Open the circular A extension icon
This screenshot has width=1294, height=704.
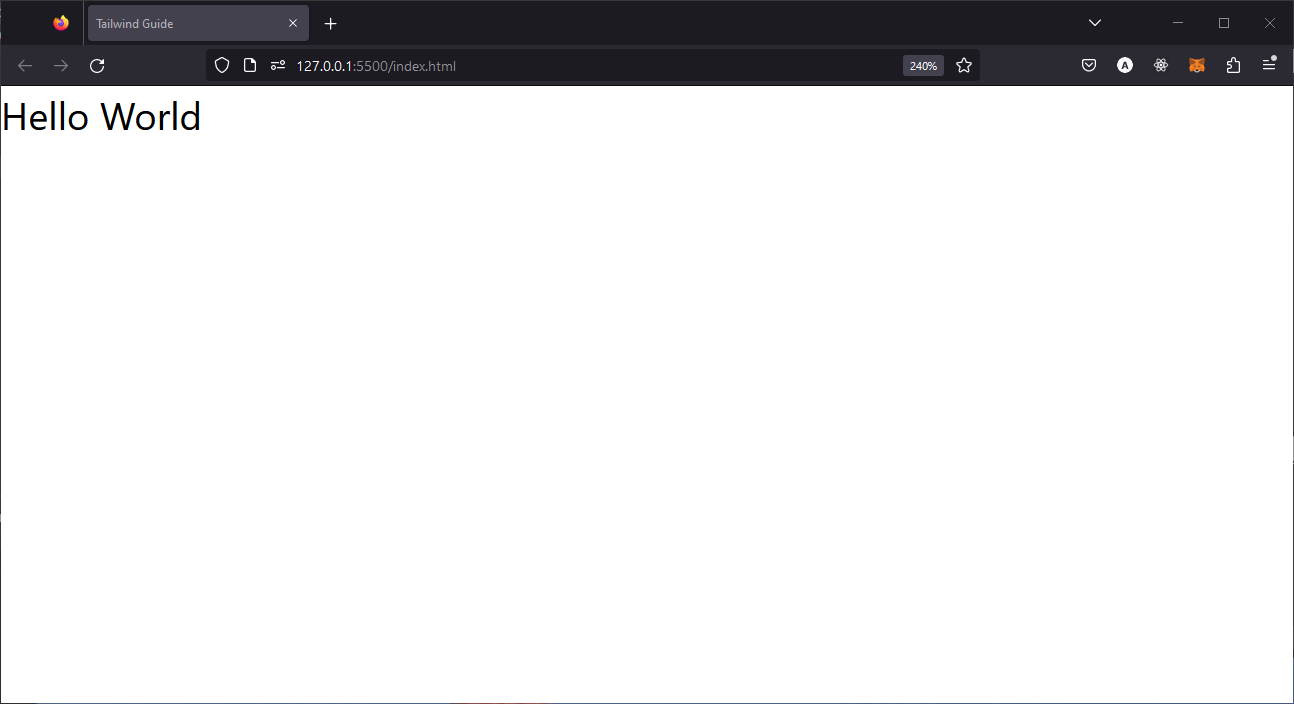1125,66
